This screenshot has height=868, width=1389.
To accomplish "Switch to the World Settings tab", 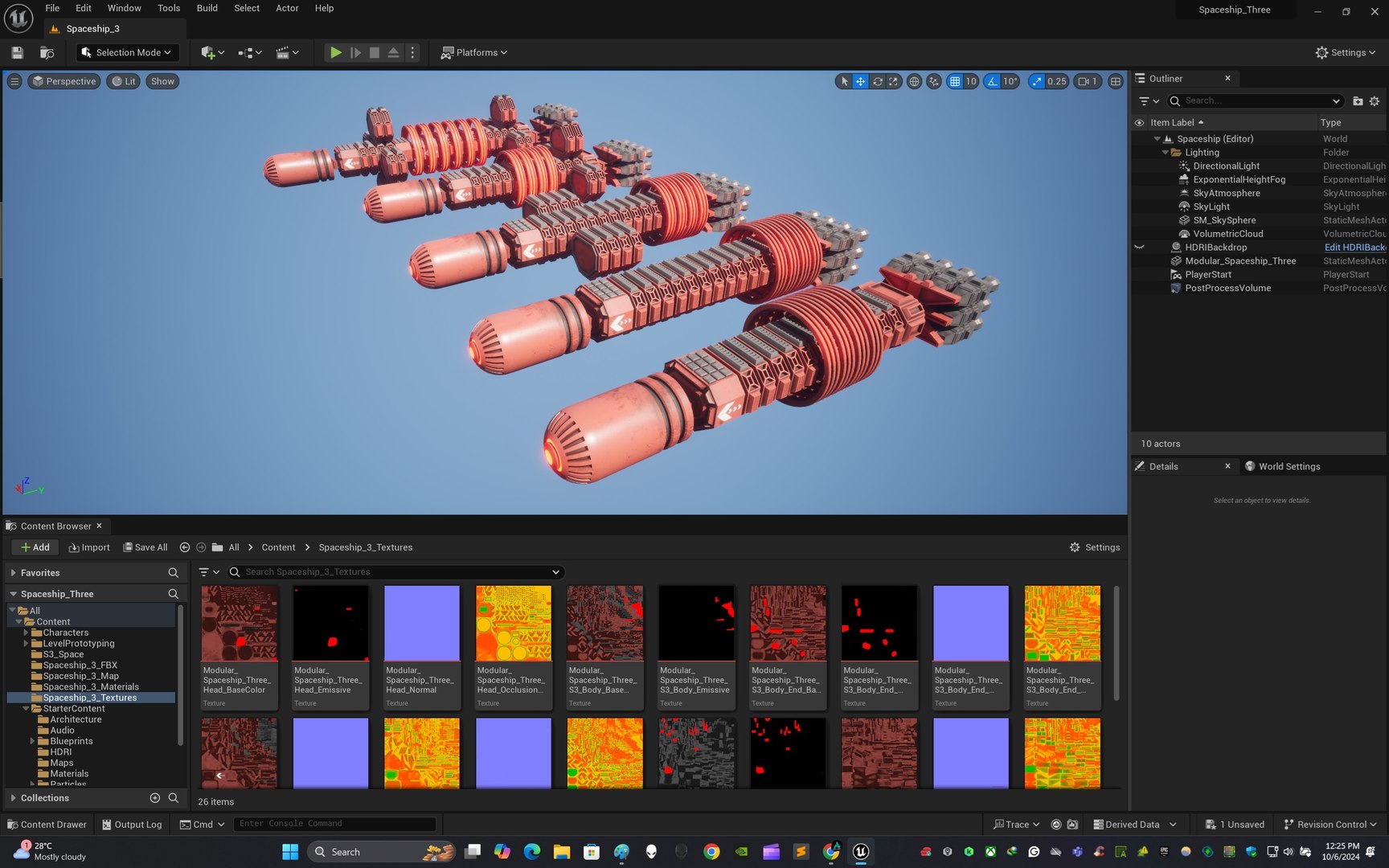I will 1283,466.
